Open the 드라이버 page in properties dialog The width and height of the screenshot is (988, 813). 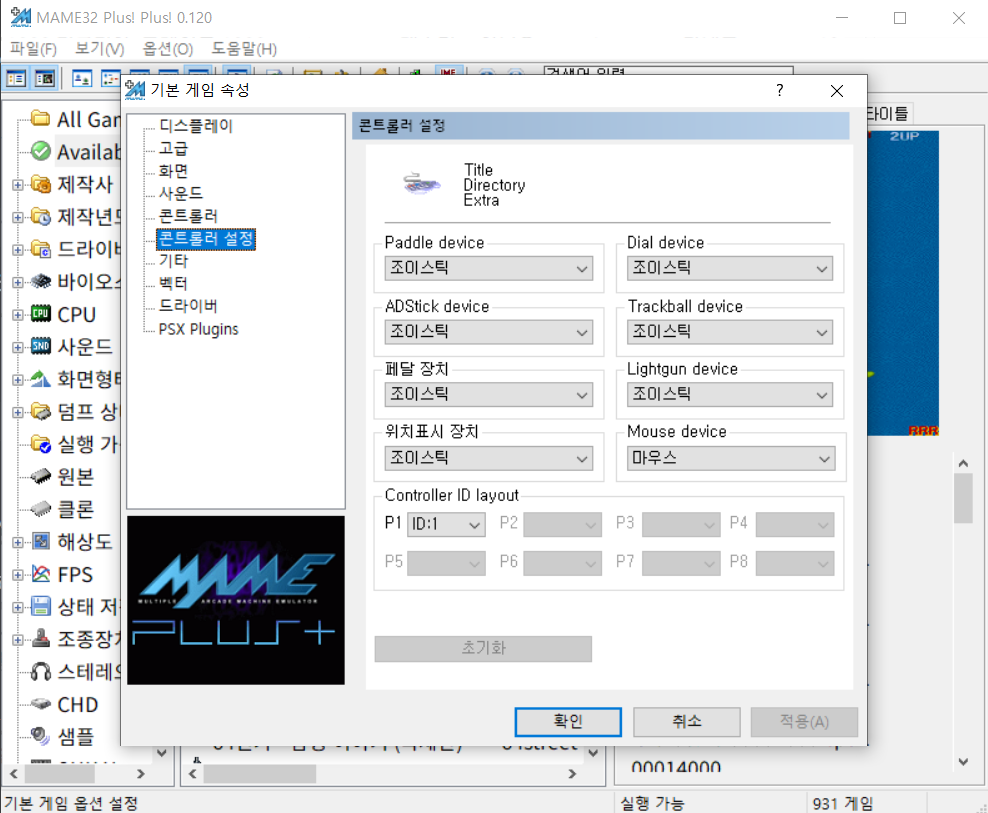point(188,306)
